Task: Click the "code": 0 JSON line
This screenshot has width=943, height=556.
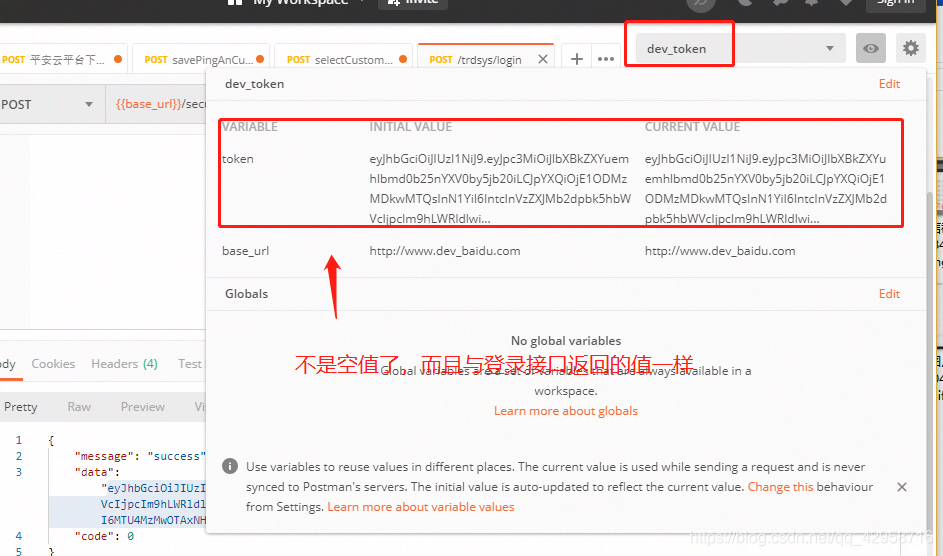Action: (x=104, y=536)
